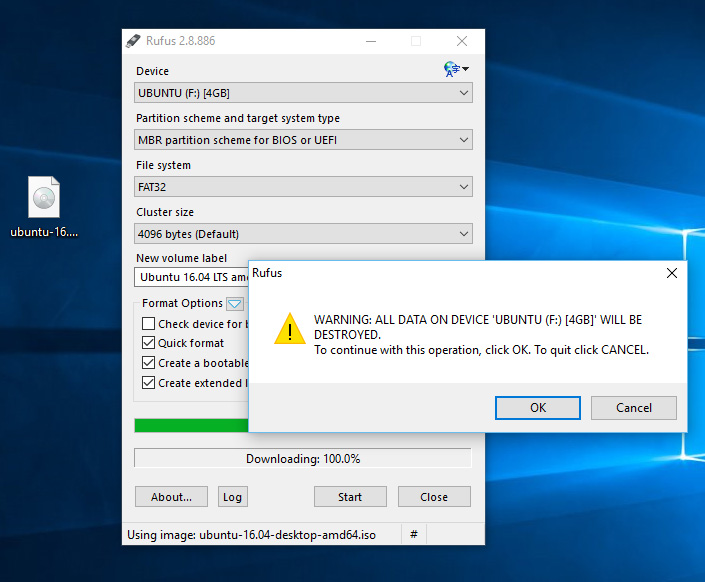Click the About... button
The width and height of the screenshot is (705, 582).
point(171,497)
